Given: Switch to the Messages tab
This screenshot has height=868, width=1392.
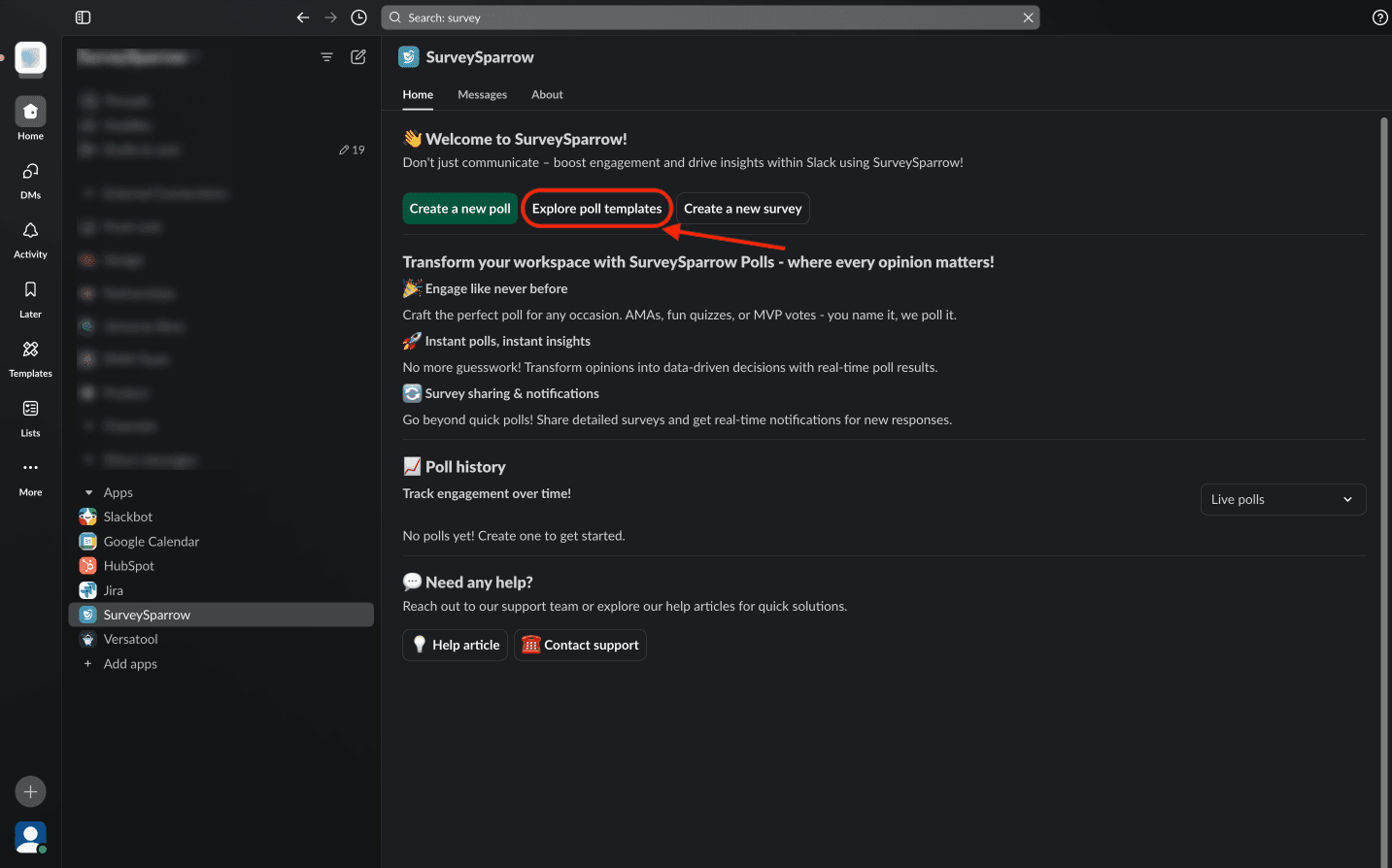Looking at the screenshot, I should coord(482,95).
